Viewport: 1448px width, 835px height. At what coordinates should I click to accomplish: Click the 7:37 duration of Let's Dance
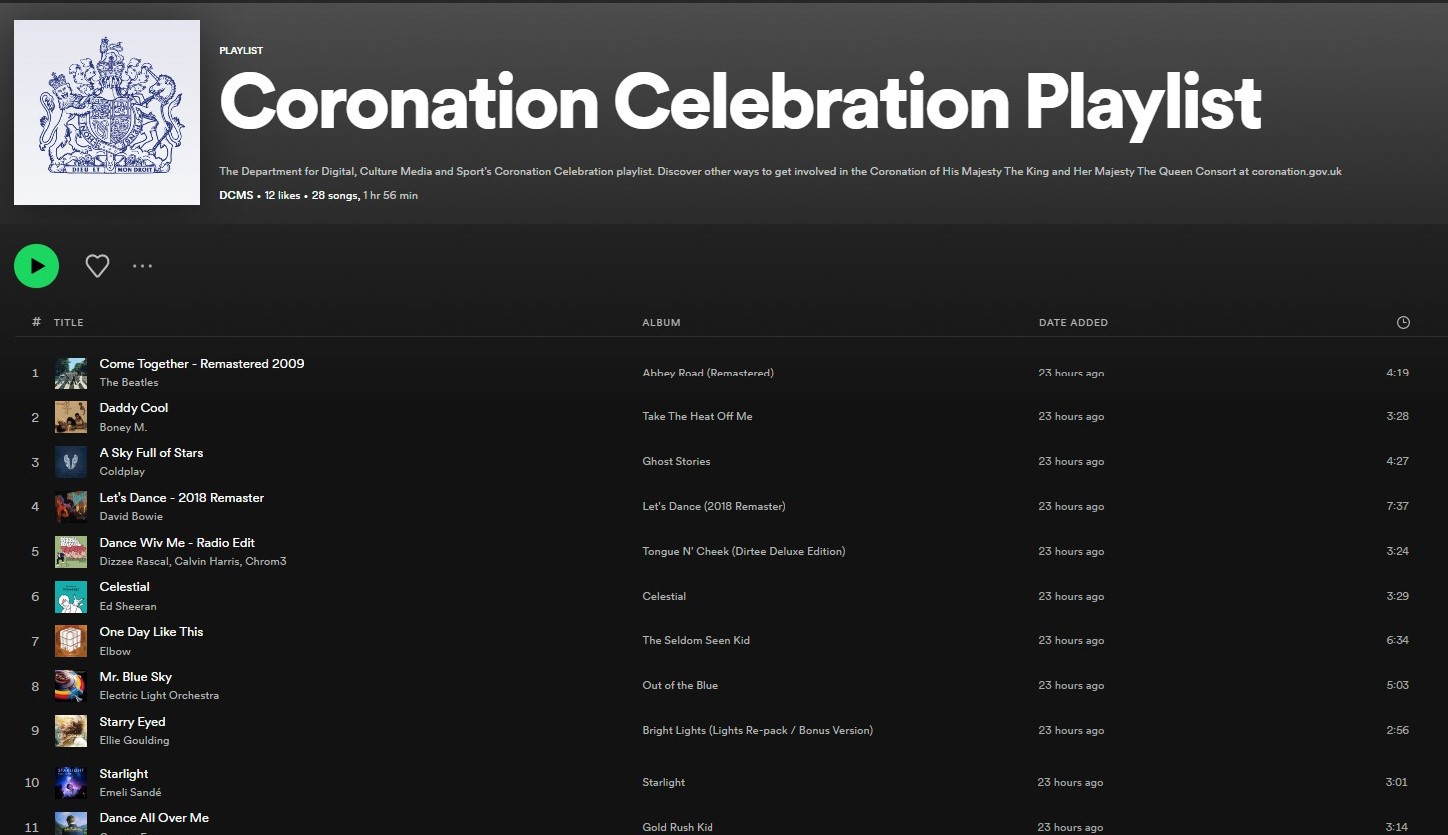pyautogui.click(x=1398, y=506)
